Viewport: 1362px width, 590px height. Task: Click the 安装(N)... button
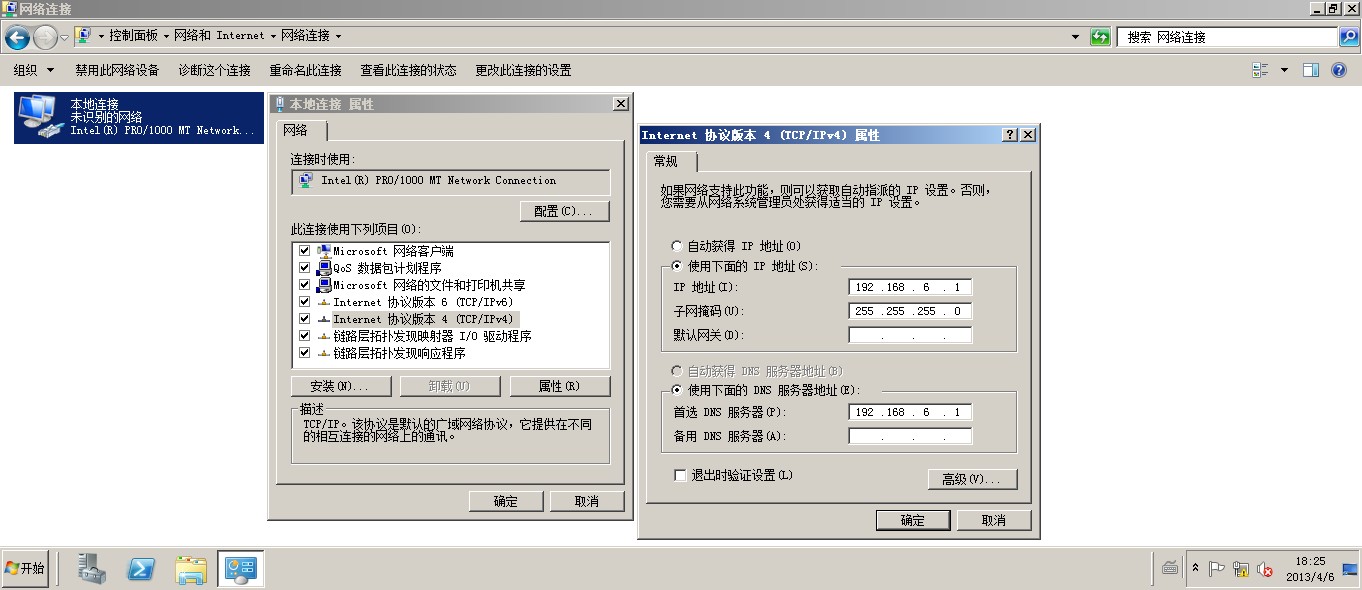[340, 386]
